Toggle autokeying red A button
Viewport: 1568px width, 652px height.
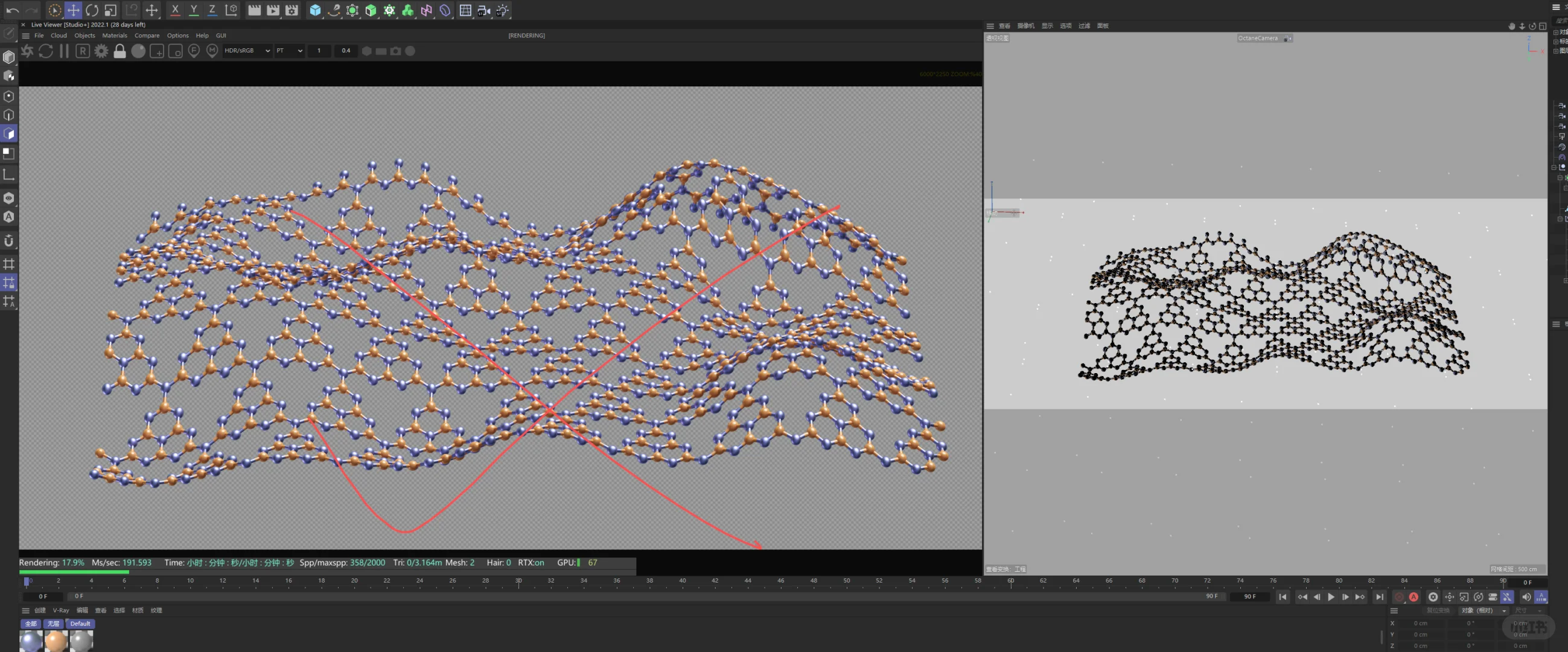tap(1413, 597)
